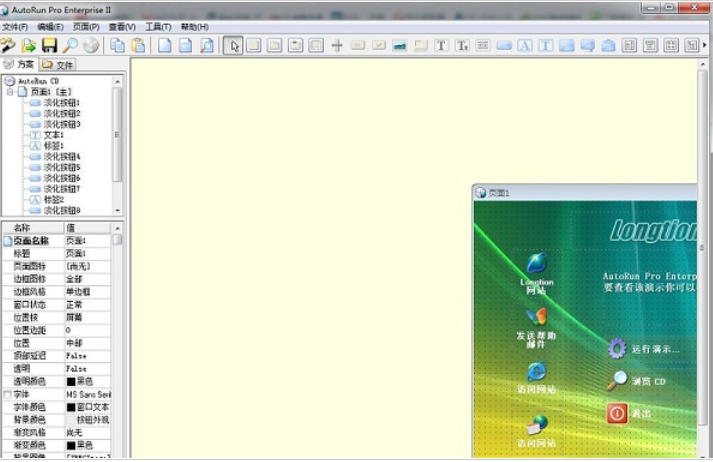Screen dimensions: 713x462
Task: Click the red 退出 button in preview
Action: 629,413
